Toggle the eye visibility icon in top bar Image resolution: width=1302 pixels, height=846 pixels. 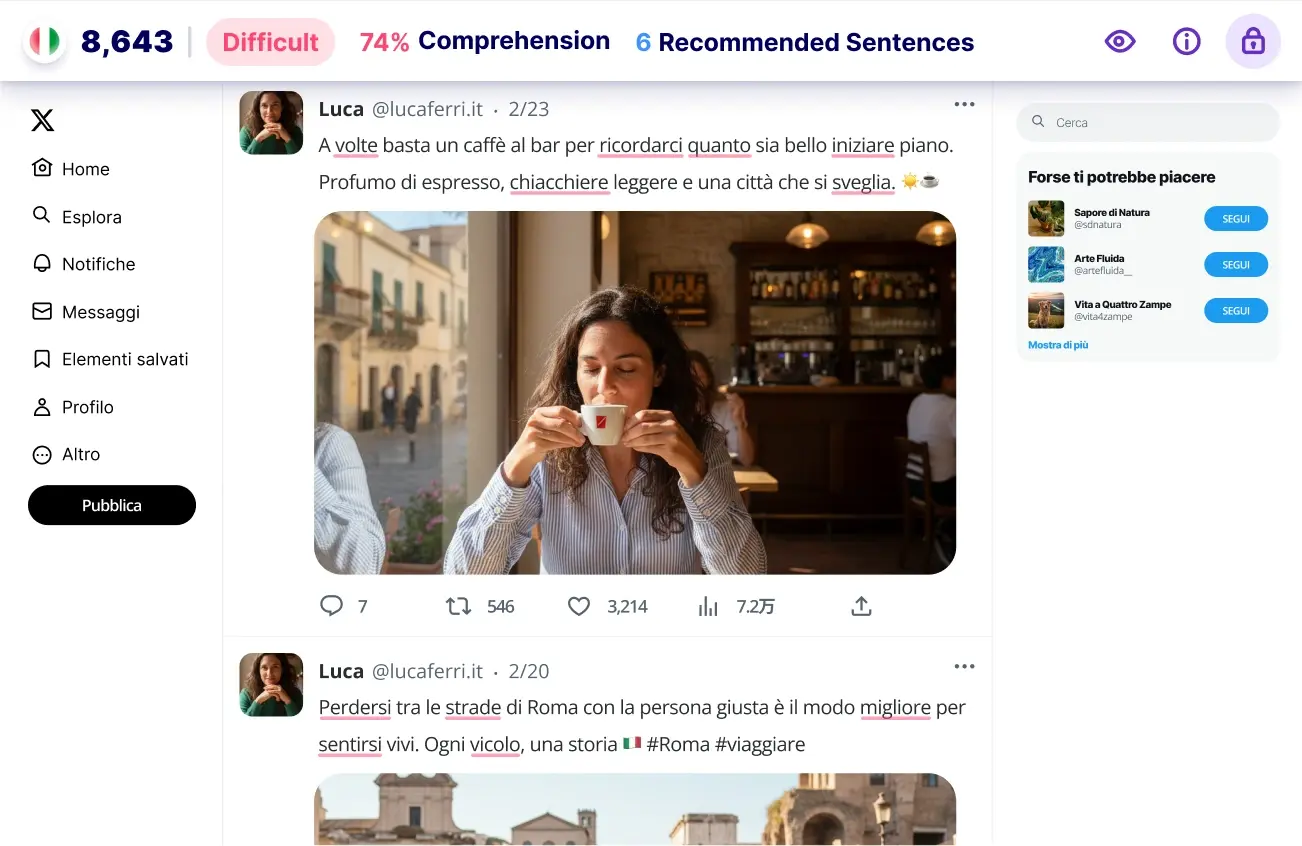click(x=1120, y=41)
